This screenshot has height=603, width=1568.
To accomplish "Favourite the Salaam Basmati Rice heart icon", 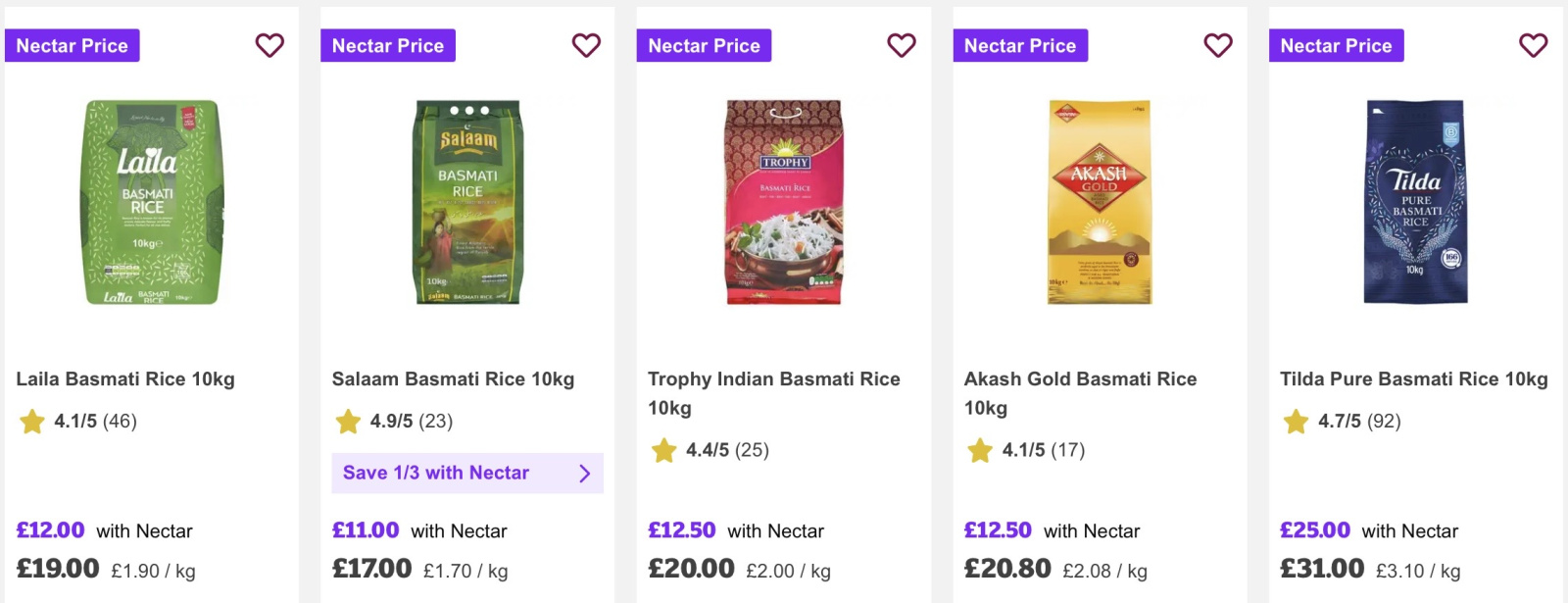I will [586, 45].
